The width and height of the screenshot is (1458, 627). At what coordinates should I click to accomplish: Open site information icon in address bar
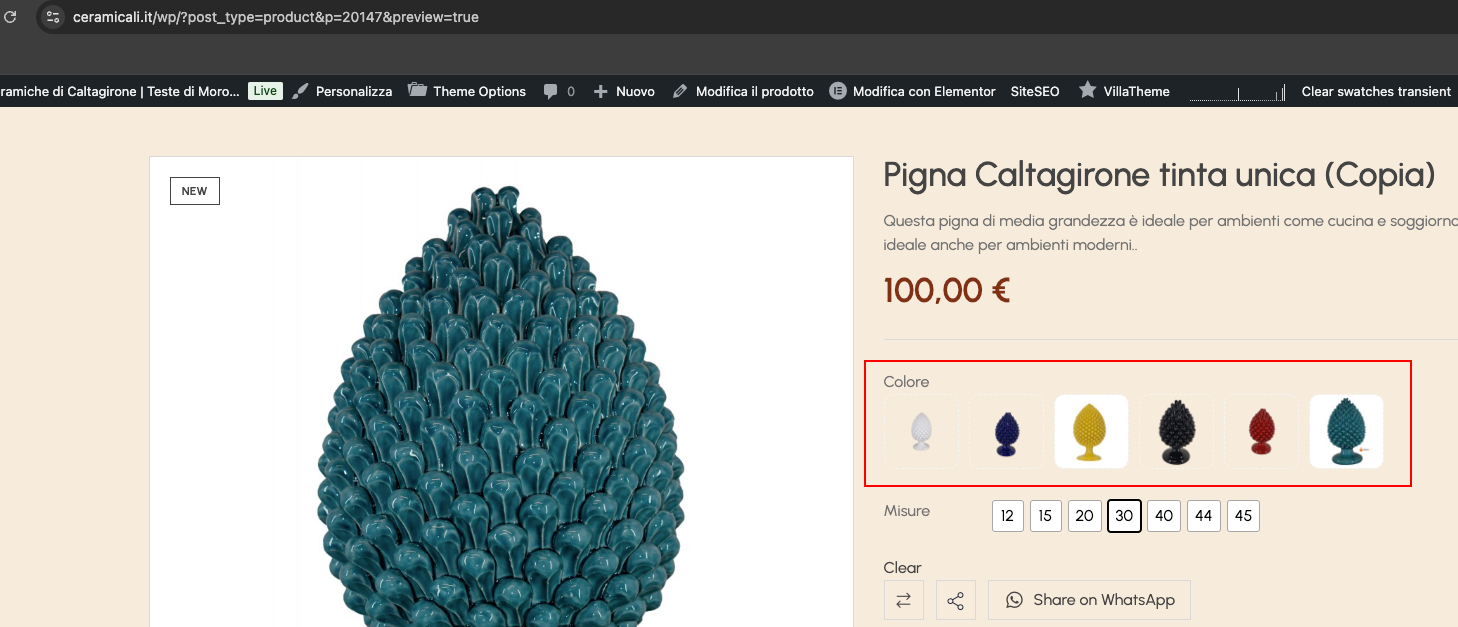click(53, 17)
